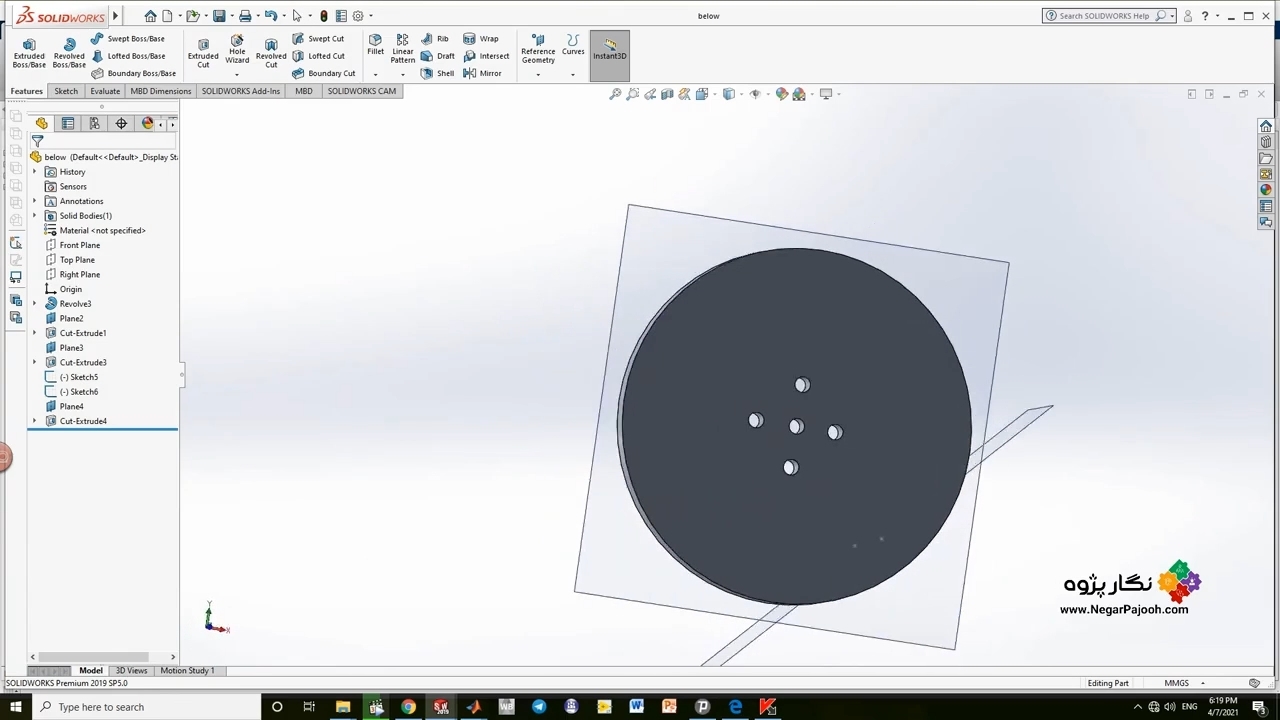Select the Extruded Cut tool
The height and width of the screenshot is (720, 1280).
pyautogui.click(x=203, y=53)
